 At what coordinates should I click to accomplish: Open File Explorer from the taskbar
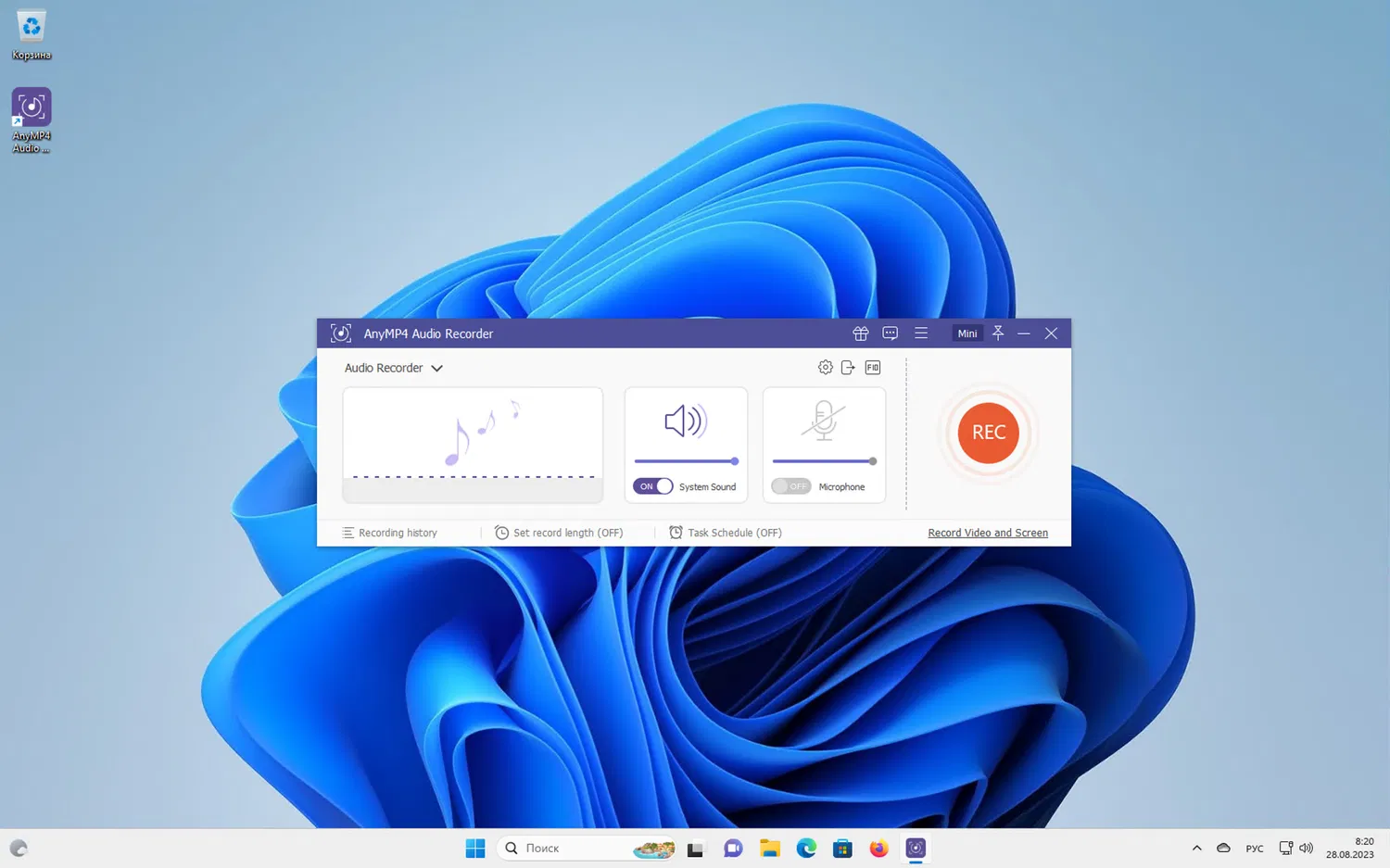(x=769, y=849)
